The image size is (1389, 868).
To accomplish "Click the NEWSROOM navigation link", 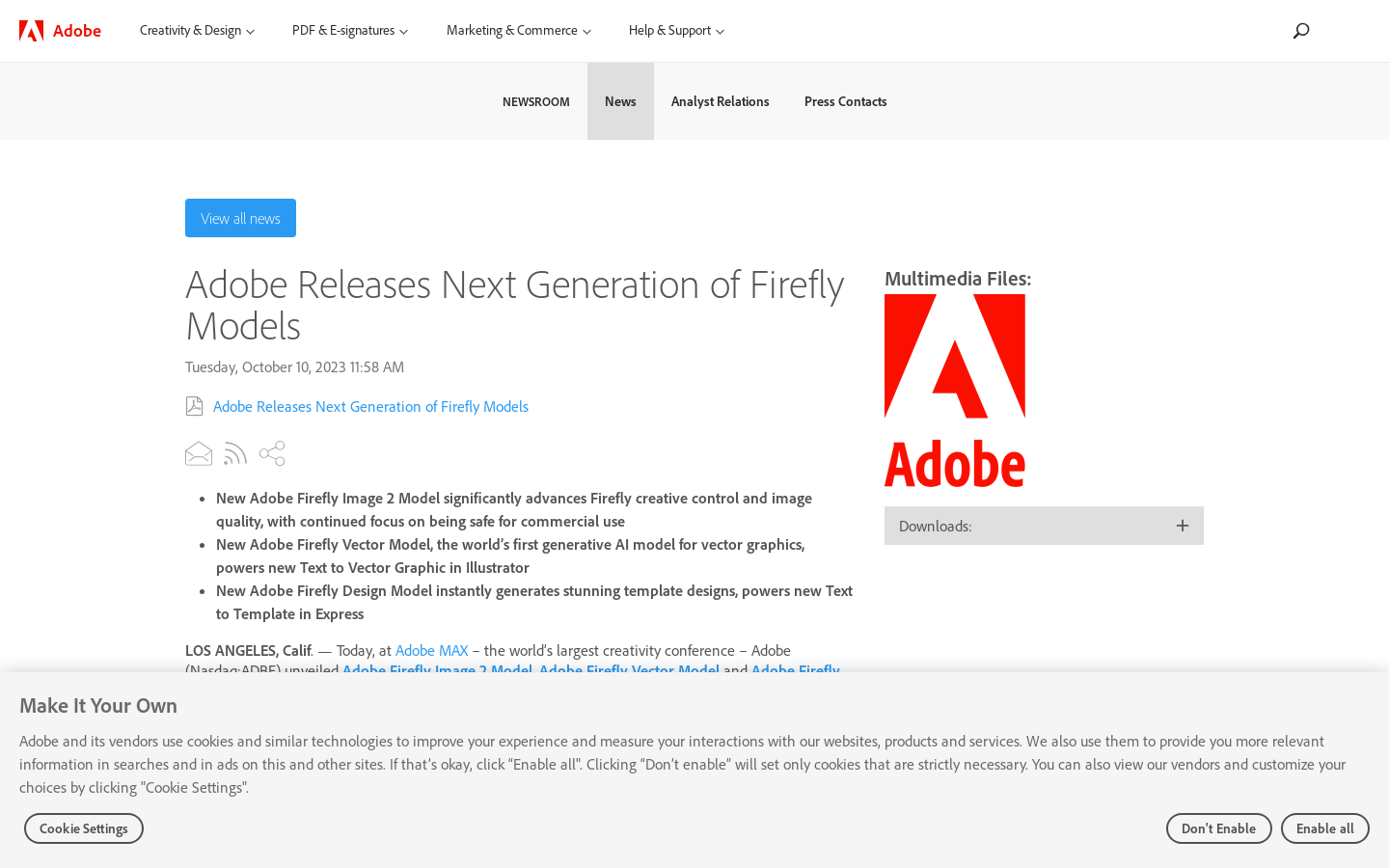I will click(x=535, y=101).
